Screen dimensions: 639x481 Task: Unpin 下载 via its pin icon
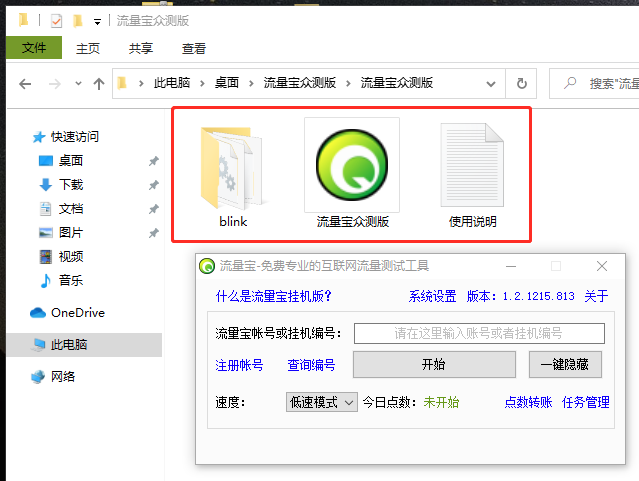[153, 185]
